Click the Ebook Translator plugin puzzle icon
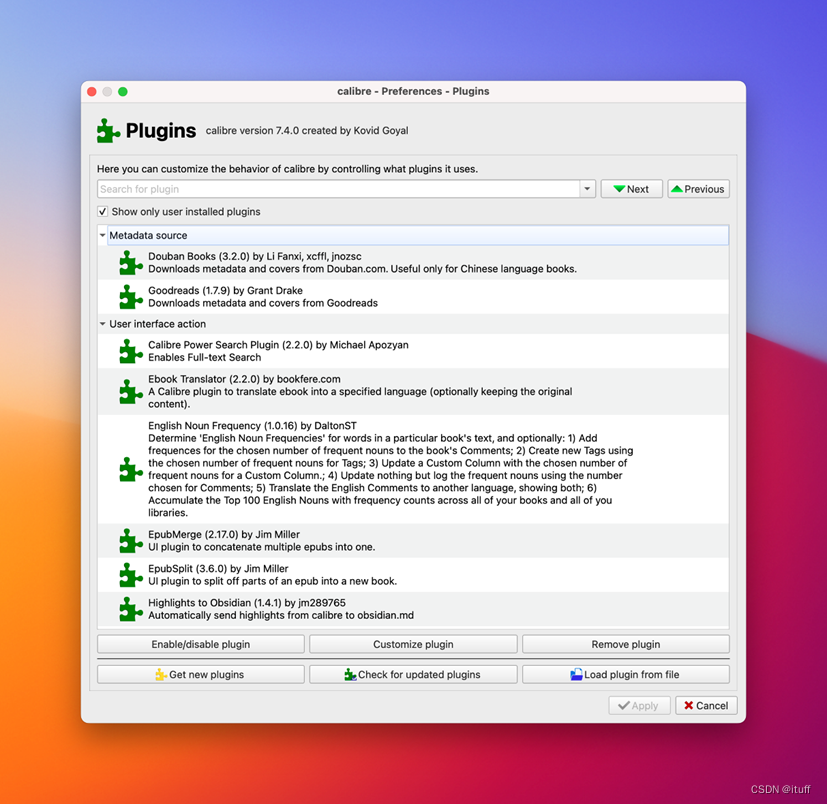Screen dimensions: 827x804 (x=131, y=391)
